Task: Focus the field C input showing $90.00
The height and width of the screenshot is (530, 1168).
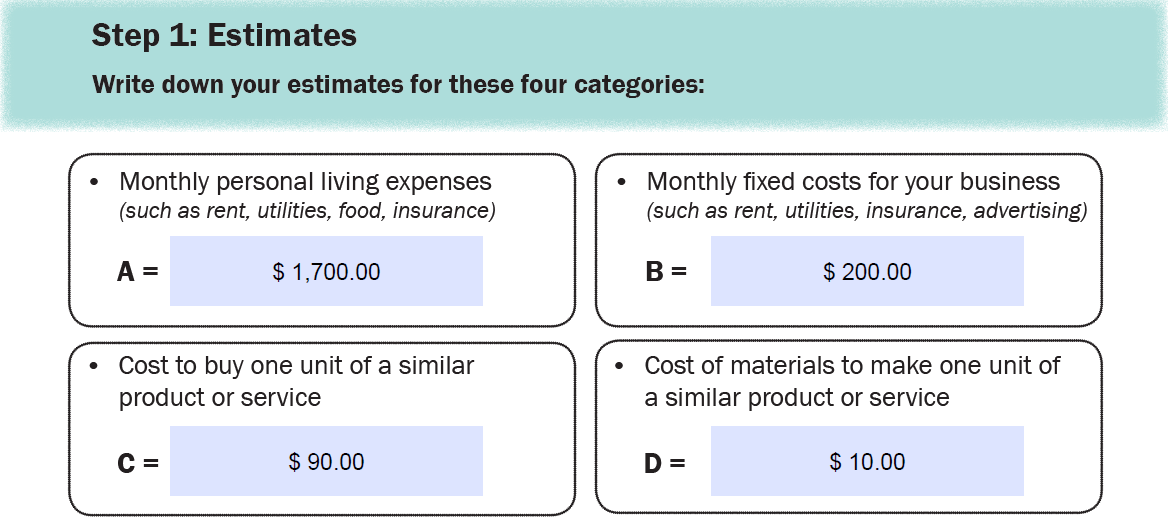Action: [x=326, y=462]
